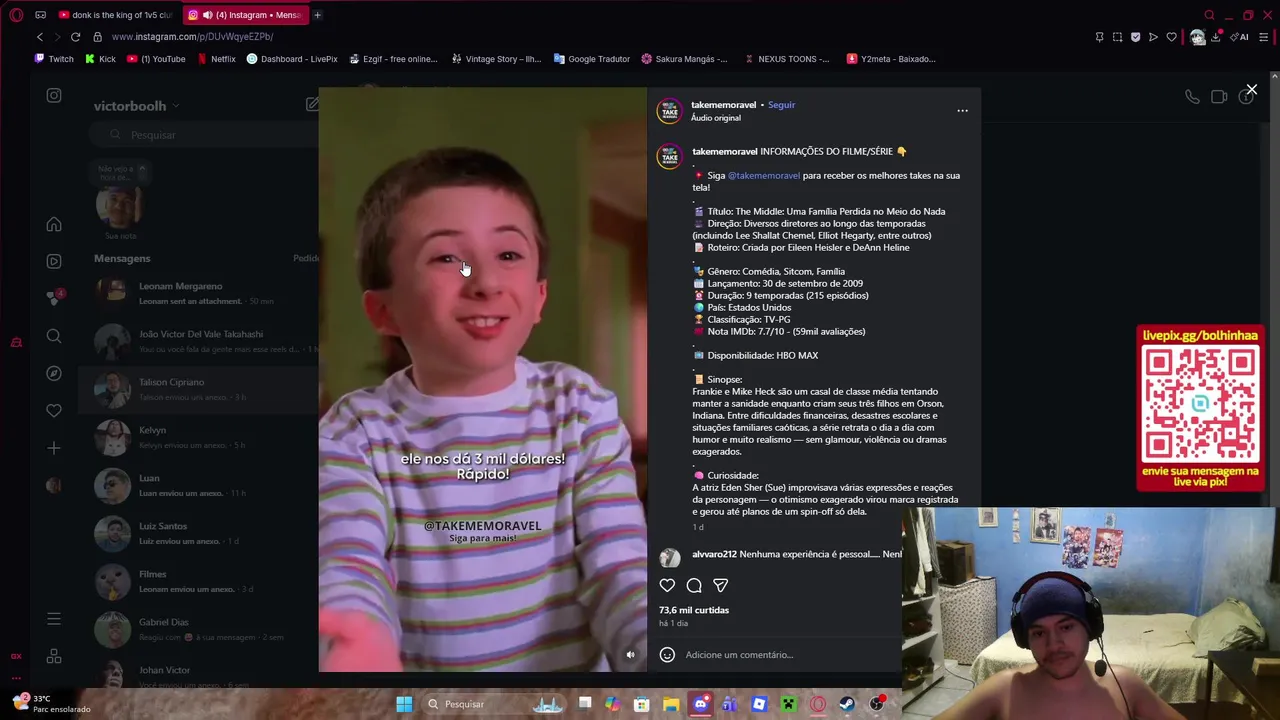Click @takememoravel mention in caption

(x=764, y=176)
